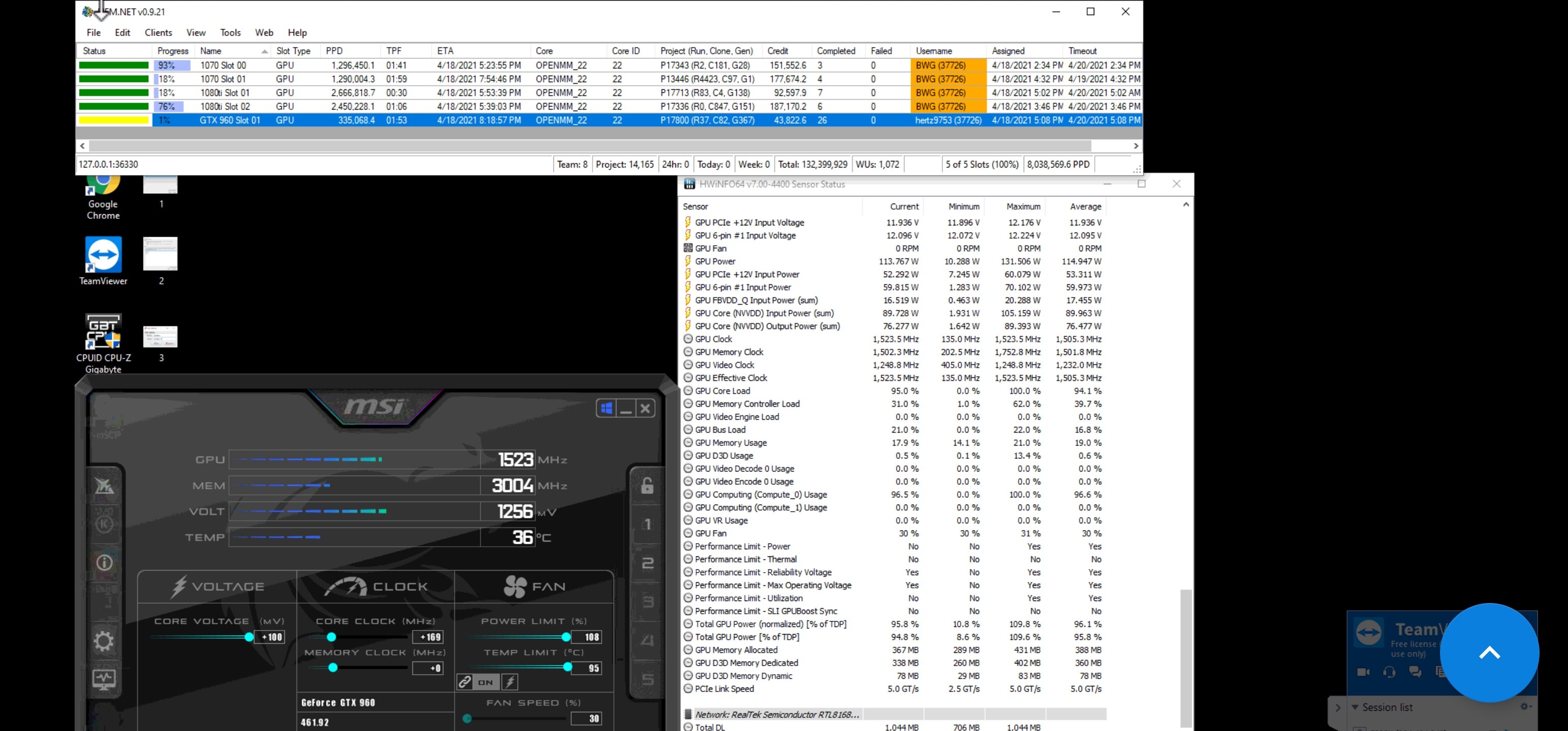The width and height of the screenshot is (1568, 731).
Task: Click the Core Clock +169 value field
Action: tap(428, 637)
